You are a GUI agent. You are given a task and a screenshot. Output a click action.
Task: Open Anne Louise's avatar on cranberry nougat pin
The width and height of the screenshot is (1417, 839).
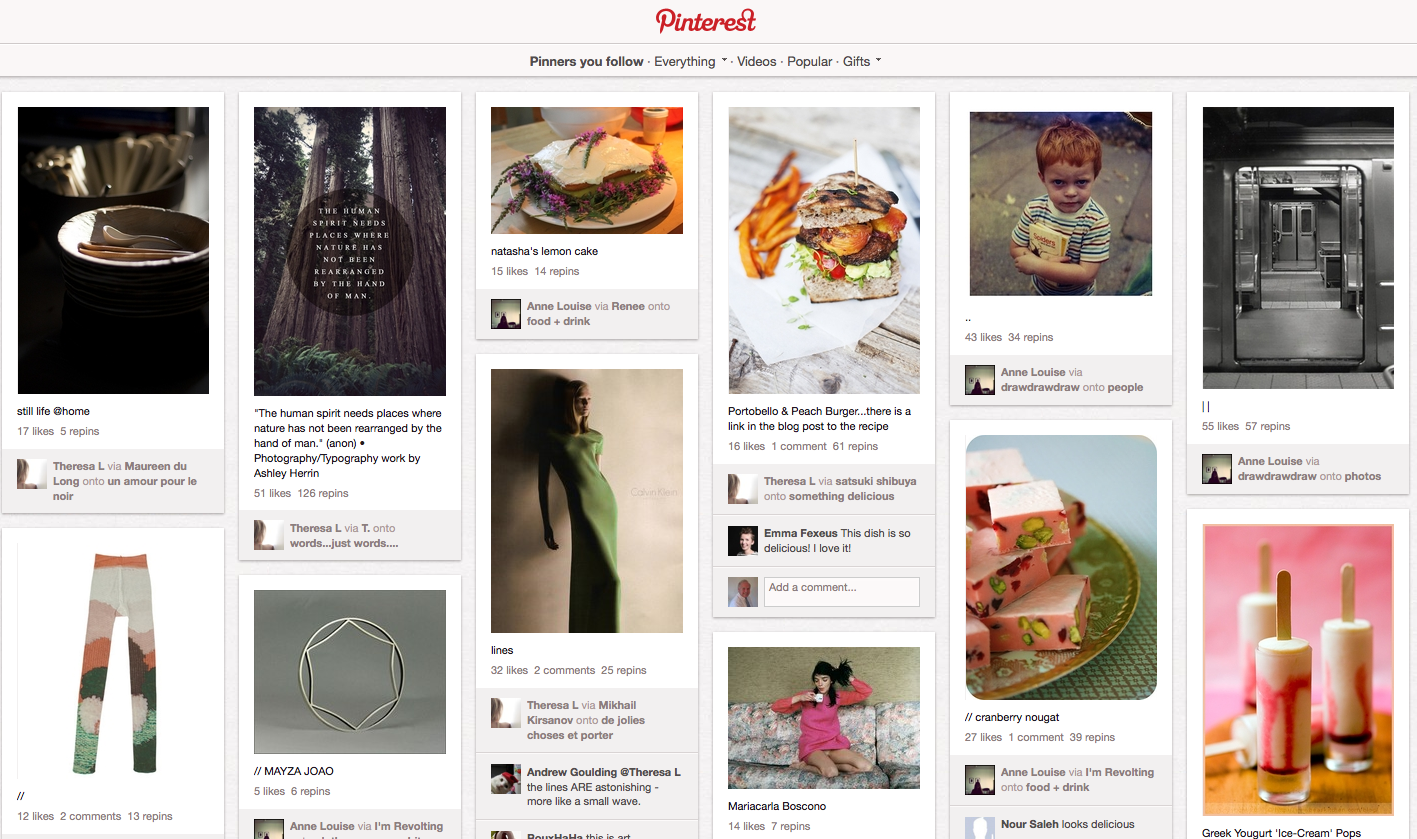click(980, 780)
